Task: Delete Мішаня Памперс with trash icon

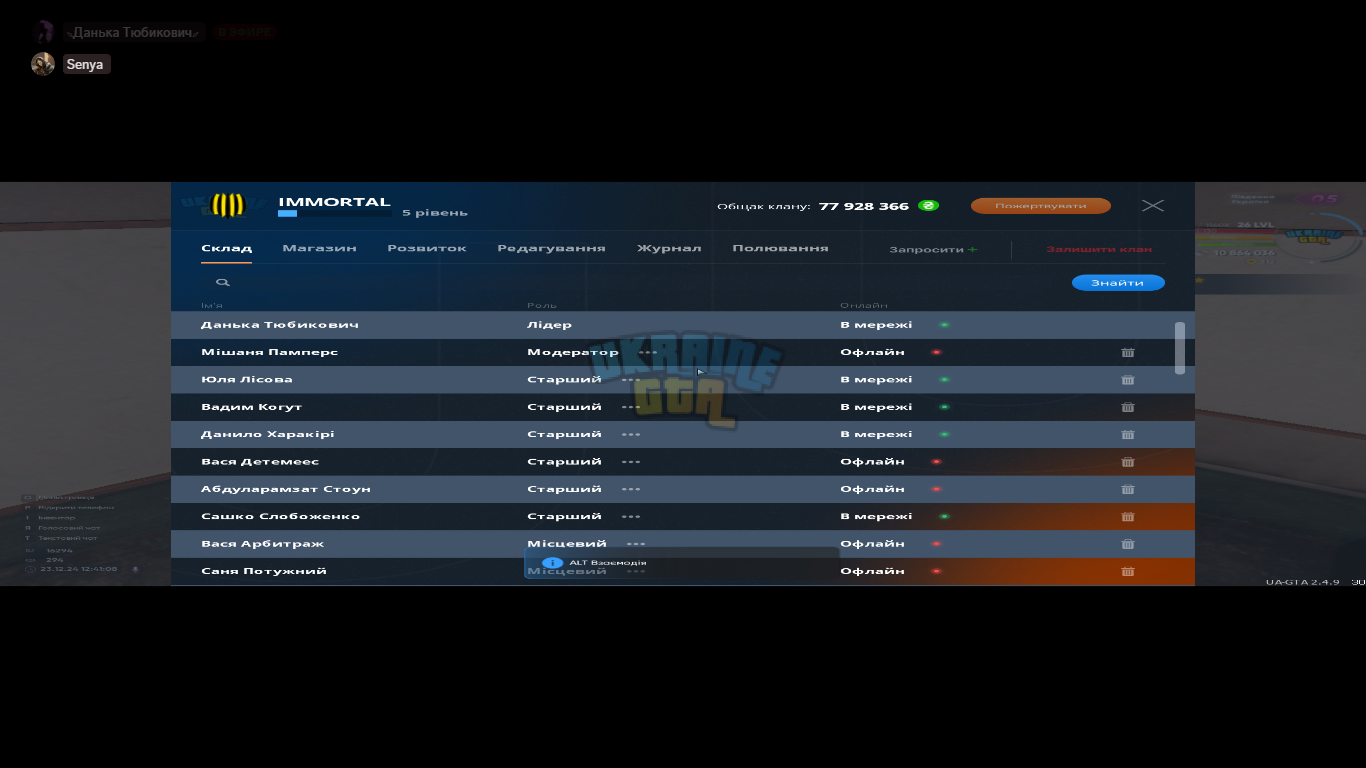Action: pyautogui.click(x=1128, y=352)
